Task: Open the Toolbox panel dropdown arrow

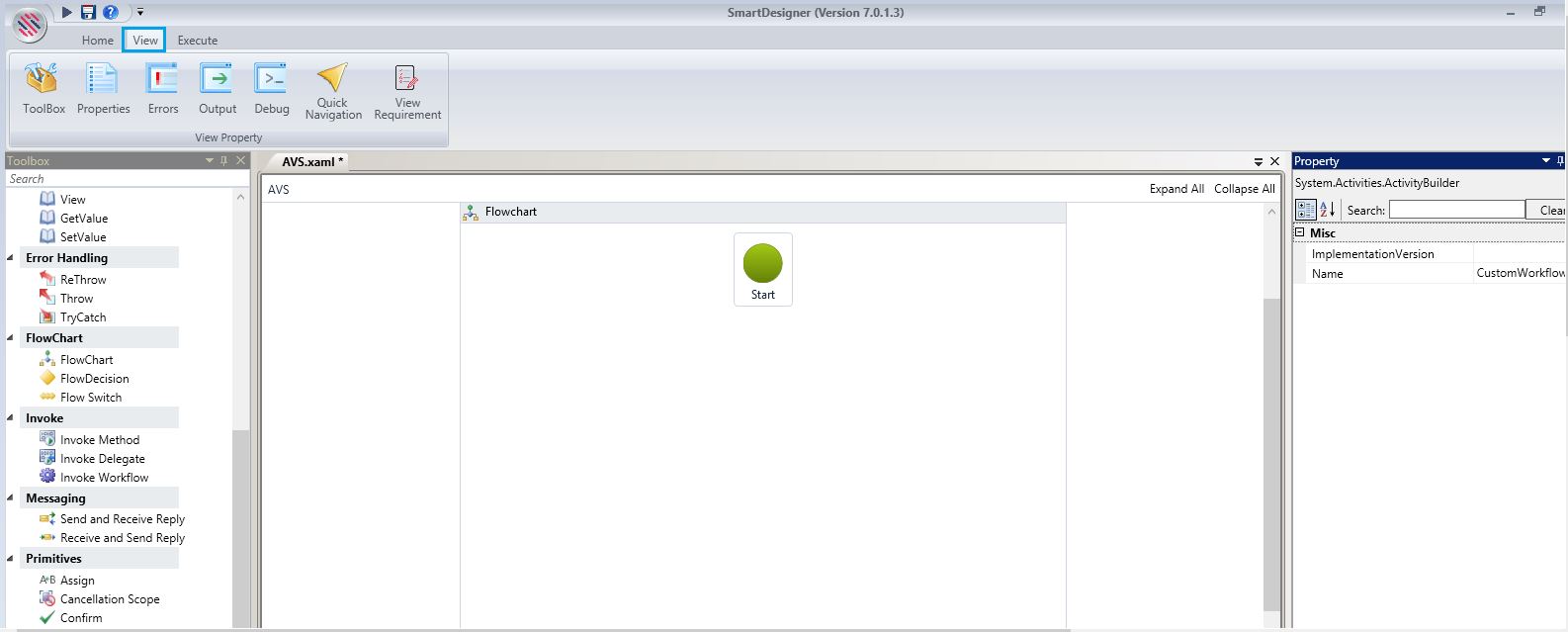Action: coord(209,160)
